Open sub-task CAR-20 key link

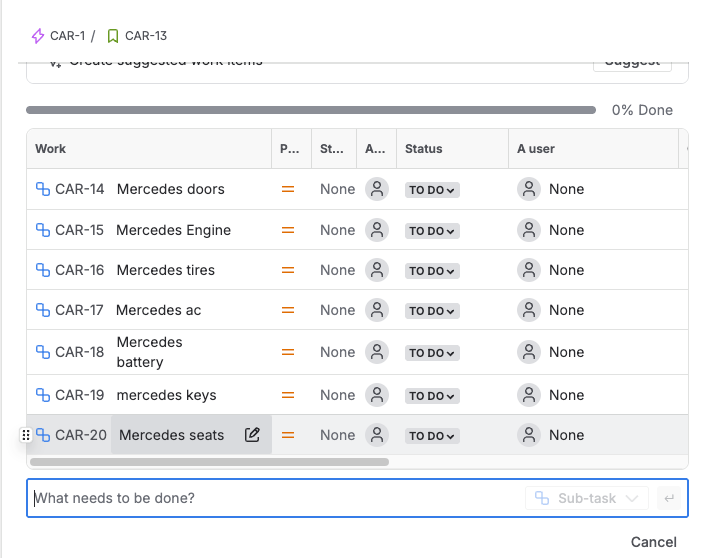(81, 435)
